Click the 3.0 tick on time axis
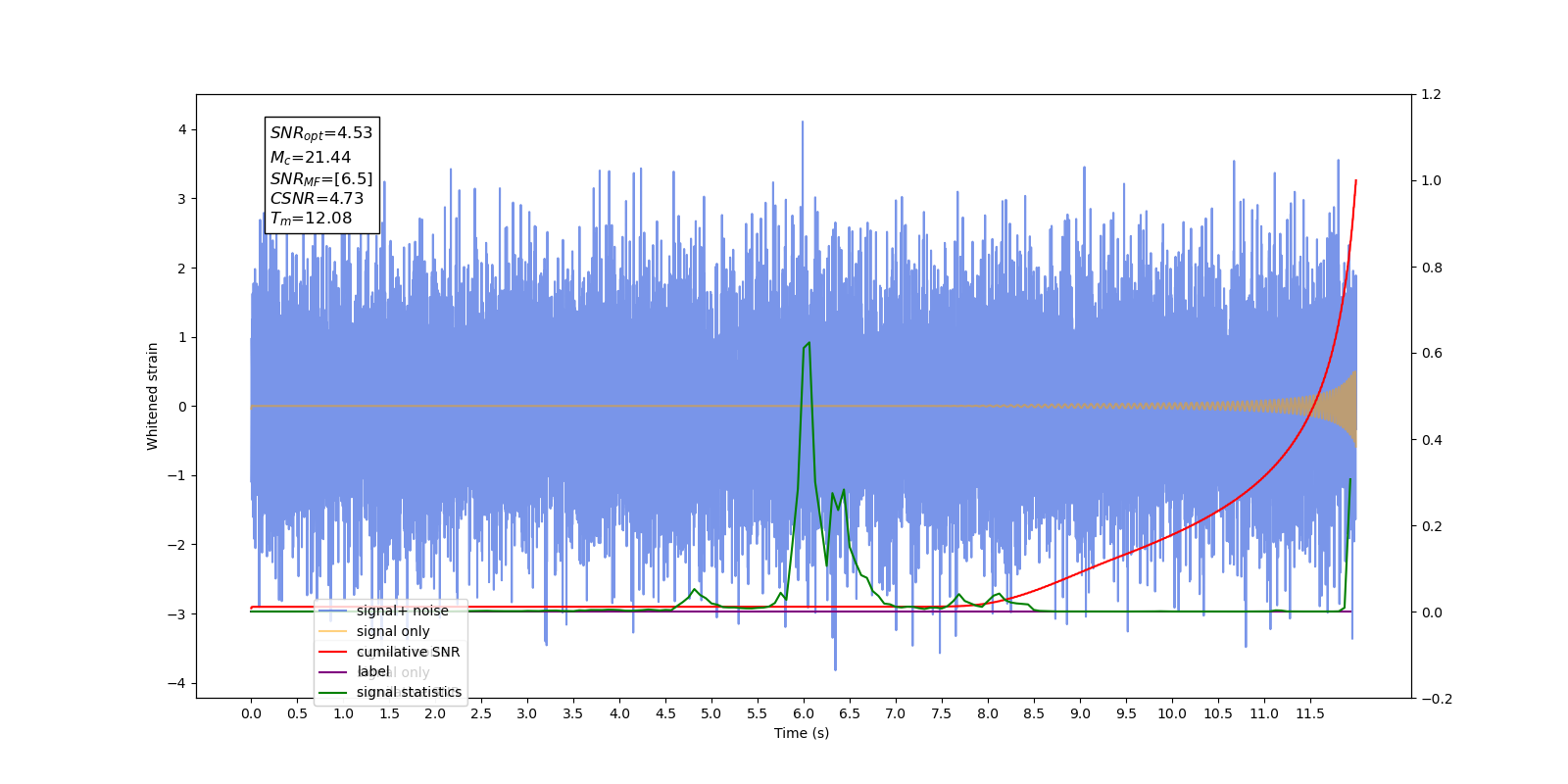The image size is (1568, 784). [x=527, y=713]
